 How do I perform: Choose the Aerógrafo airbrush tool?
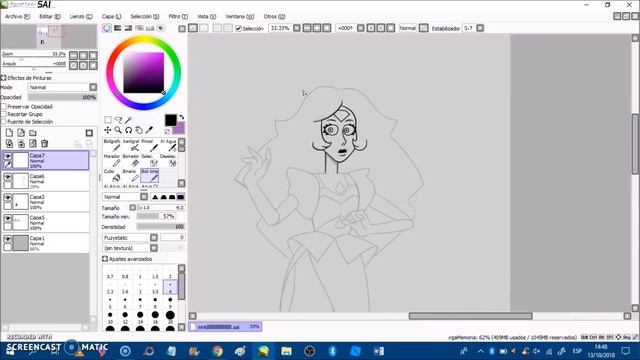[131, 145]
